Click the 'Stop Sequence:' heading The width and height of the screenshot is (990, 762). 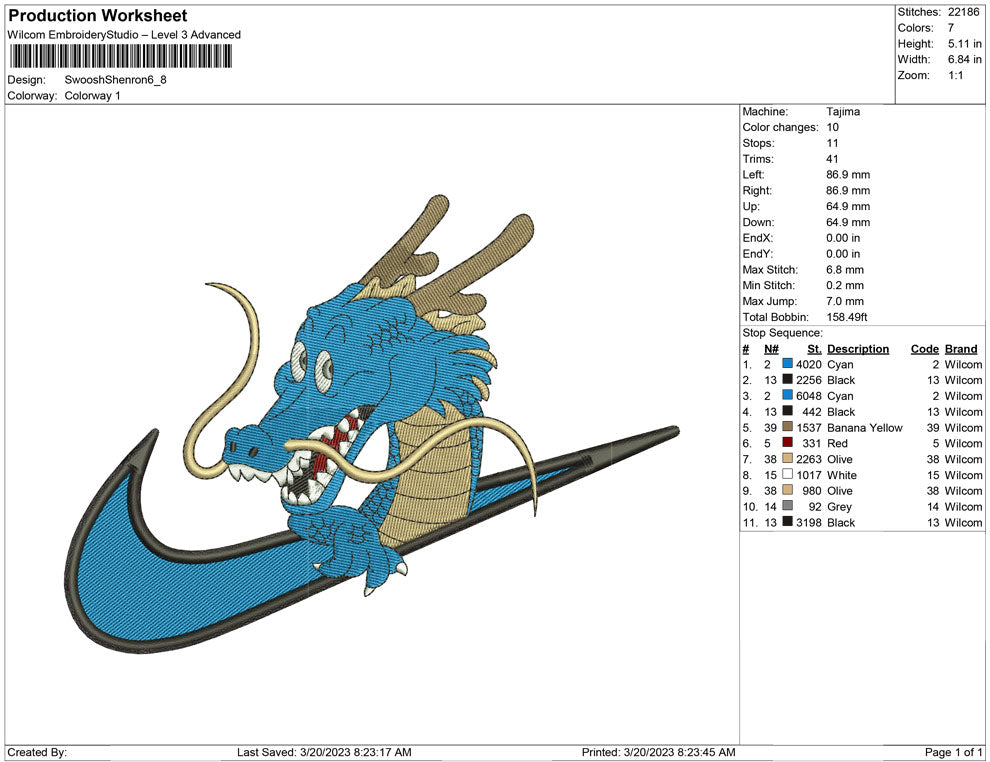(782, 333)
